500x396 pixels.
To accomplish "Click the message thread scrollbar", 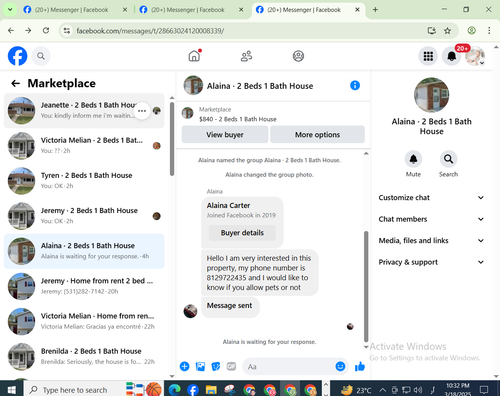I will coord(366,287).
